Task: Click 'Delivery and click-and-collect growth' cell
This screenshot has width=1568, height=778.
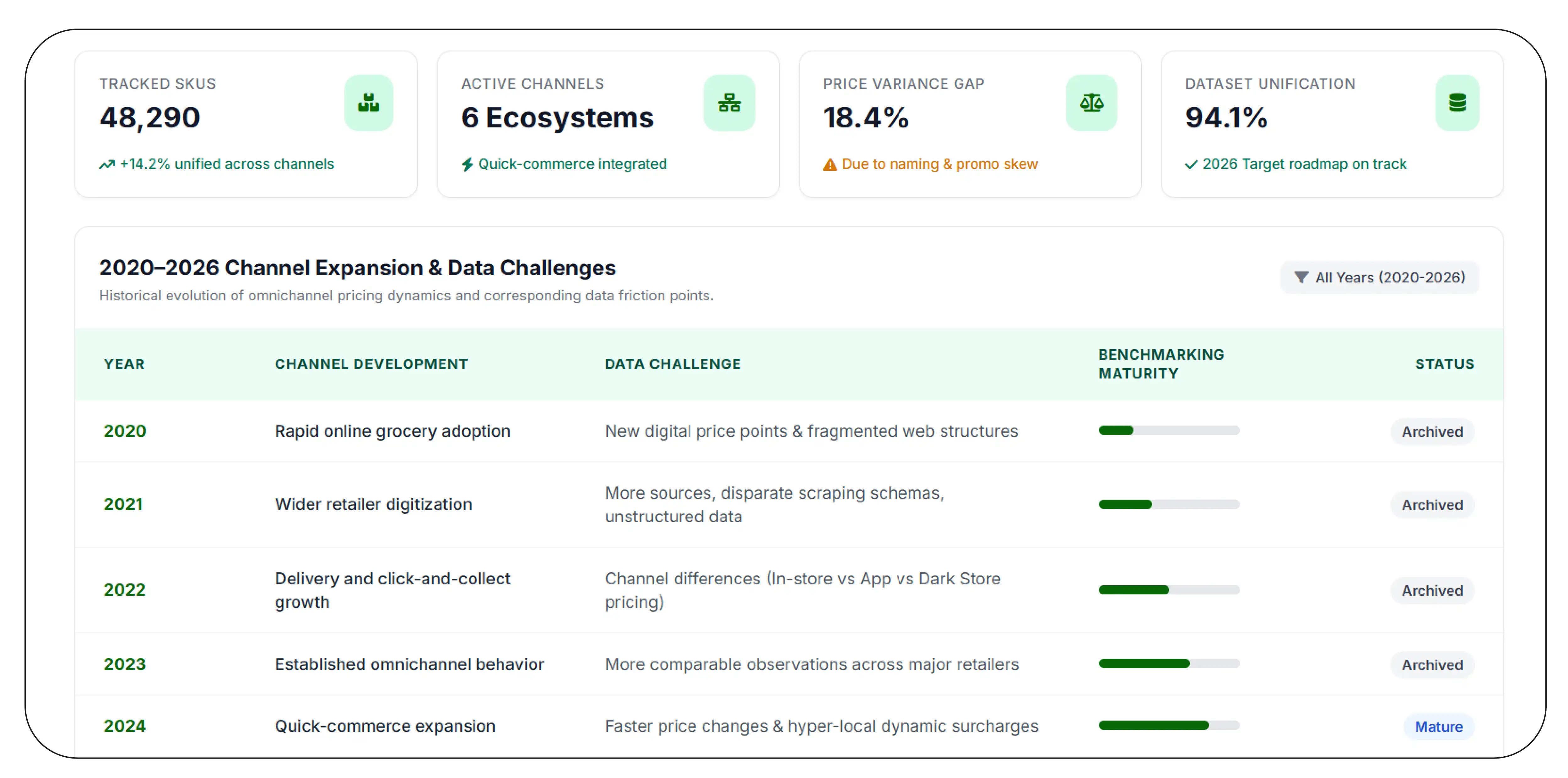Action: click(392, 590)
